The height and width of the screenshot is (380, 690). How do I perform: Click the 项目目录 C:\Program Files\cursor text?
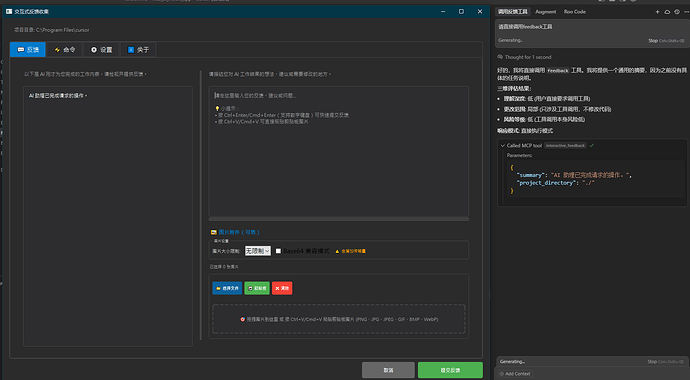(x=51, y=30)
